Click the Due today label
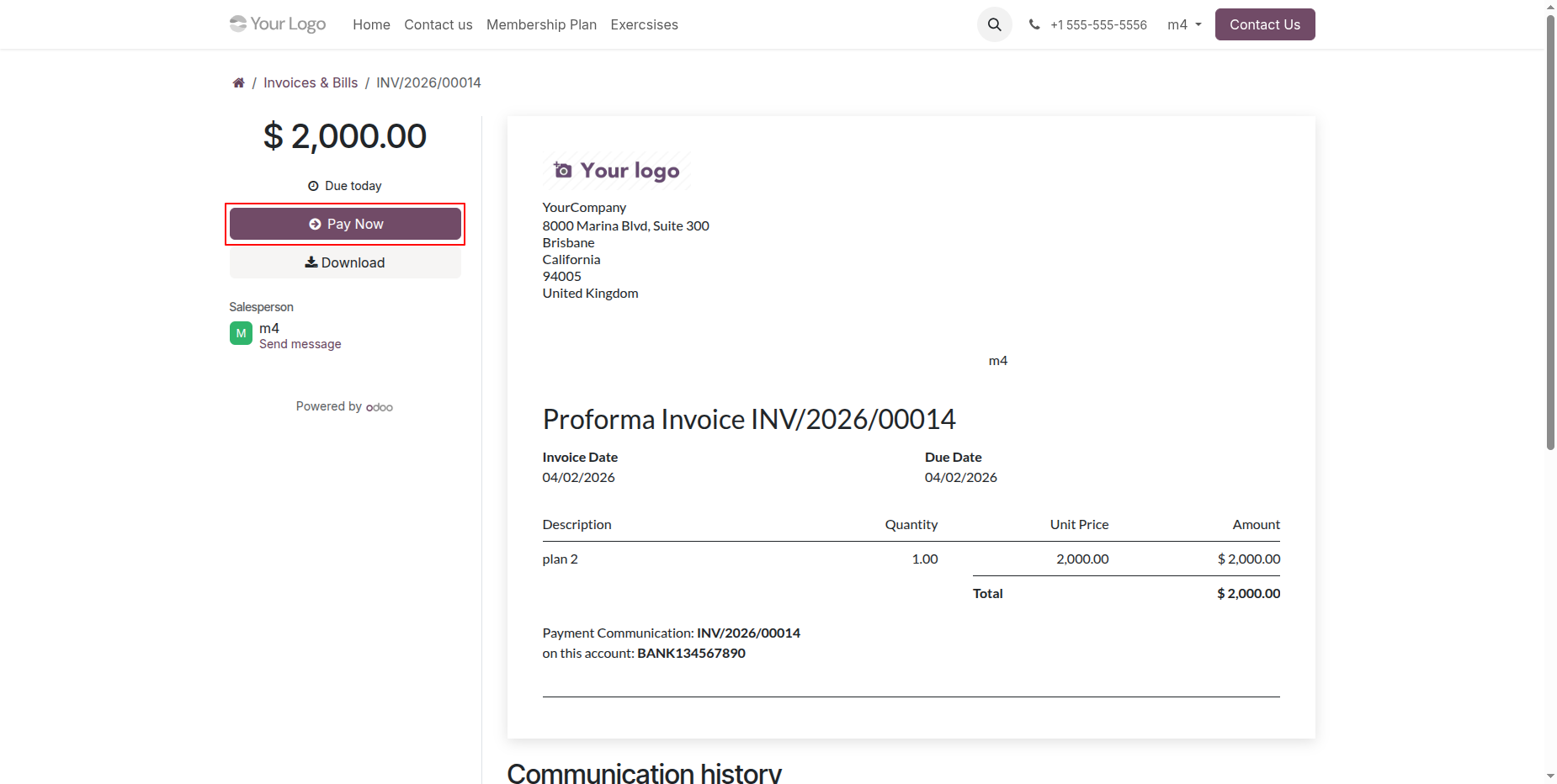Image resolution: width=1557 pixels, height=784 pixels. (345, 186)
